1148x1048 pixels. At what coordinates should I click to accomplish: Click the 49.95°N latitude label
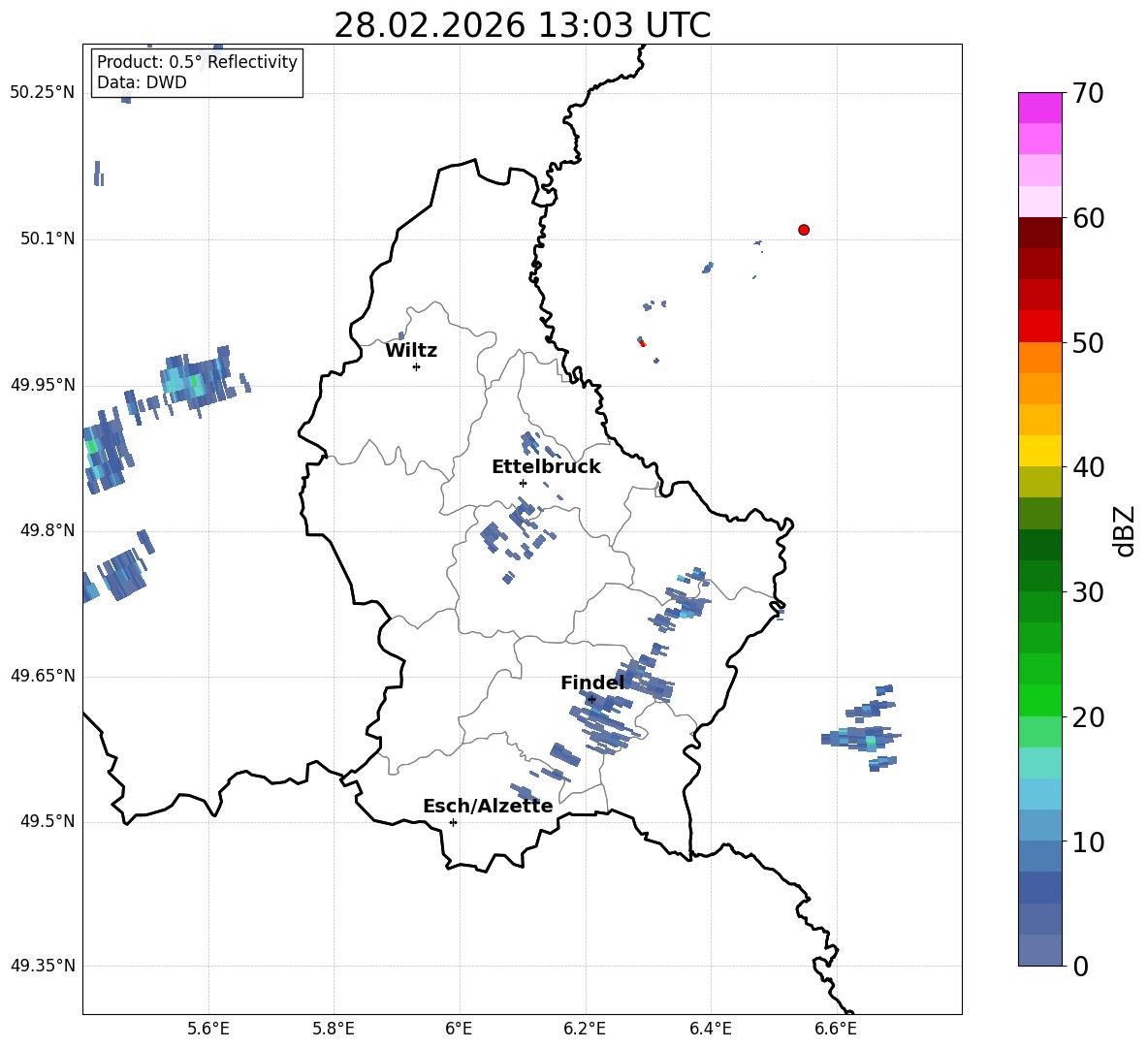43,385
